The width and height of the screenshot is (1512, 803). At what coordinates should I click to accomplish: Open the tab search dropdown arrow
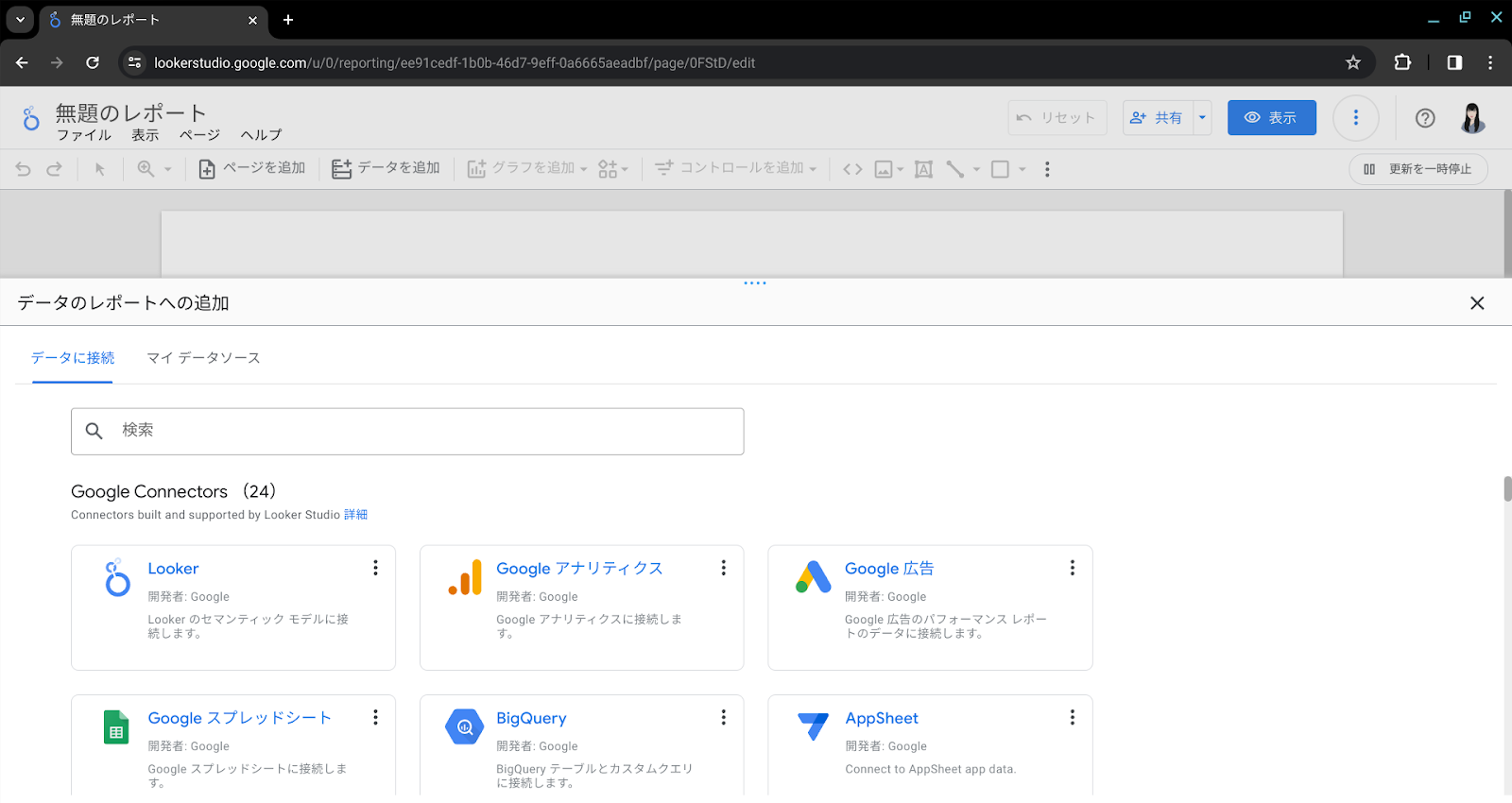20,20
